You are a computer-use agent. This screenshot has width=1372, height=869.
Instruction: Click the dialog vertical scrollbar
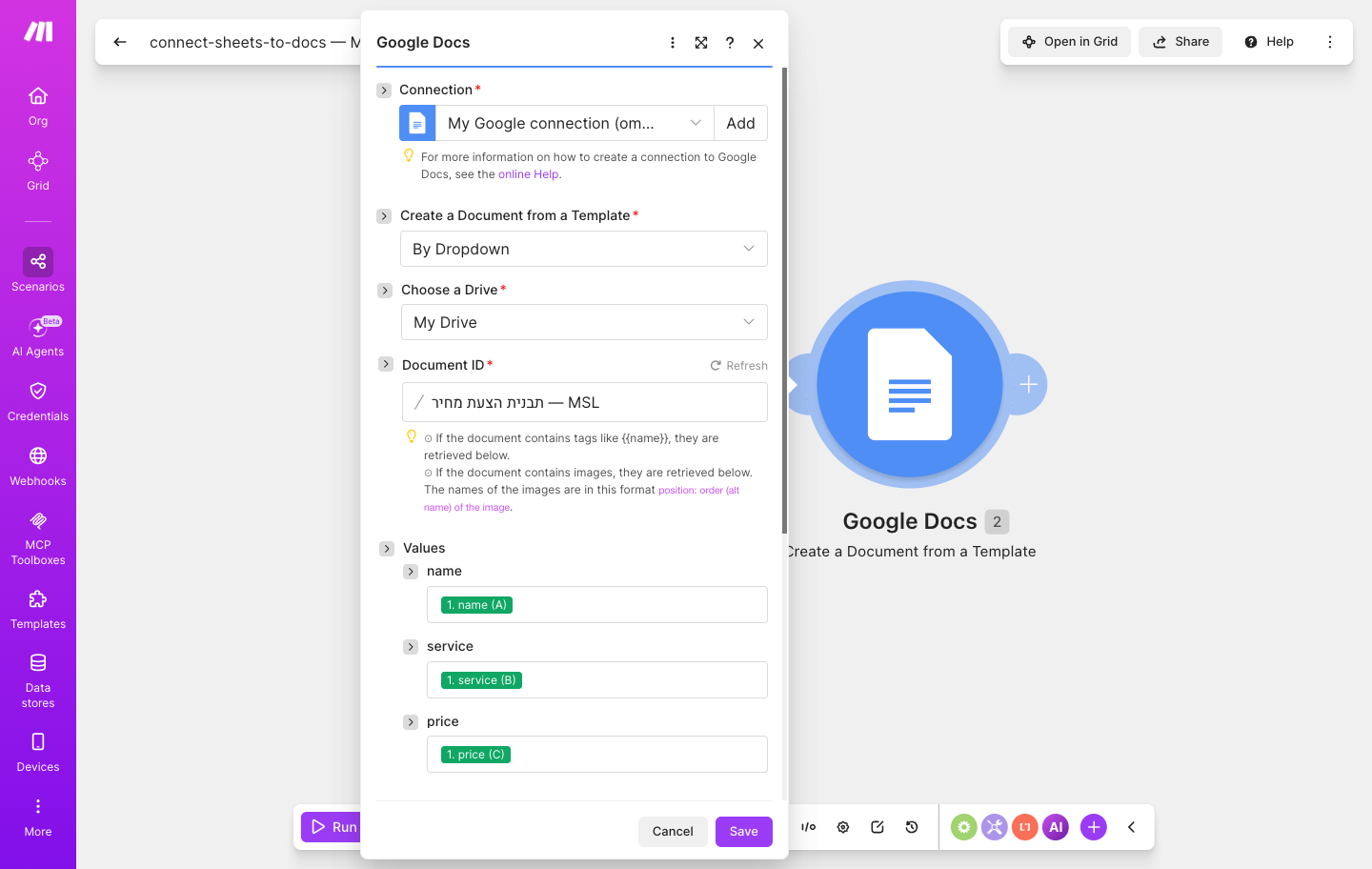(x=784, y=300)
